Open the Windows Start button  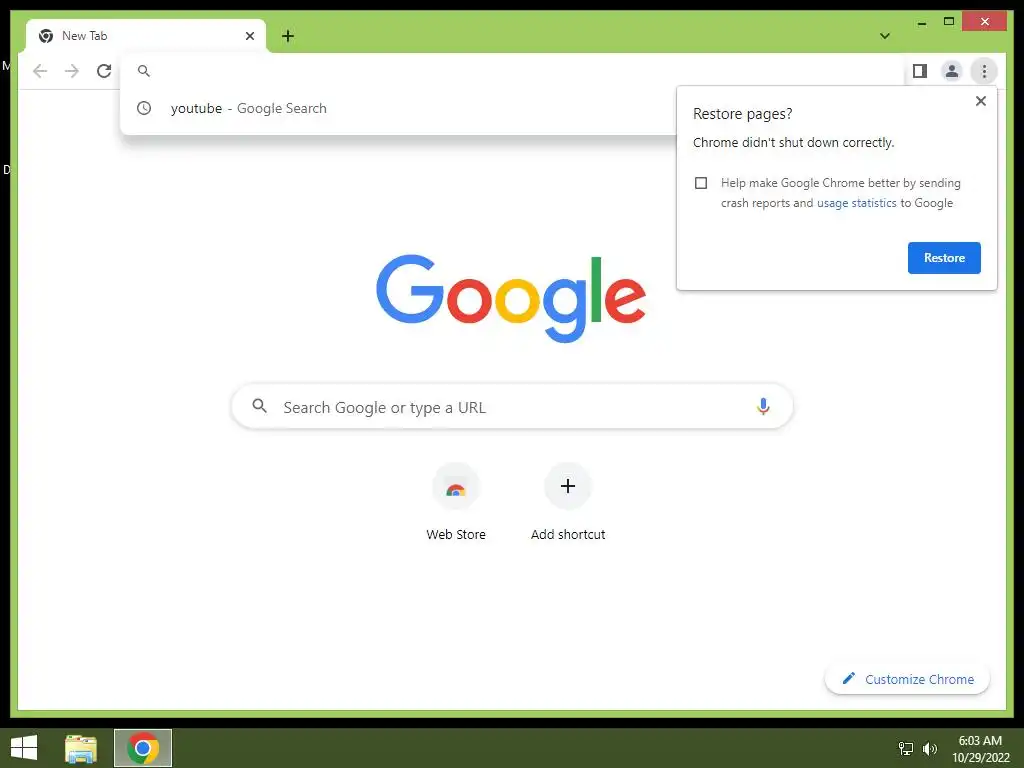24,748
